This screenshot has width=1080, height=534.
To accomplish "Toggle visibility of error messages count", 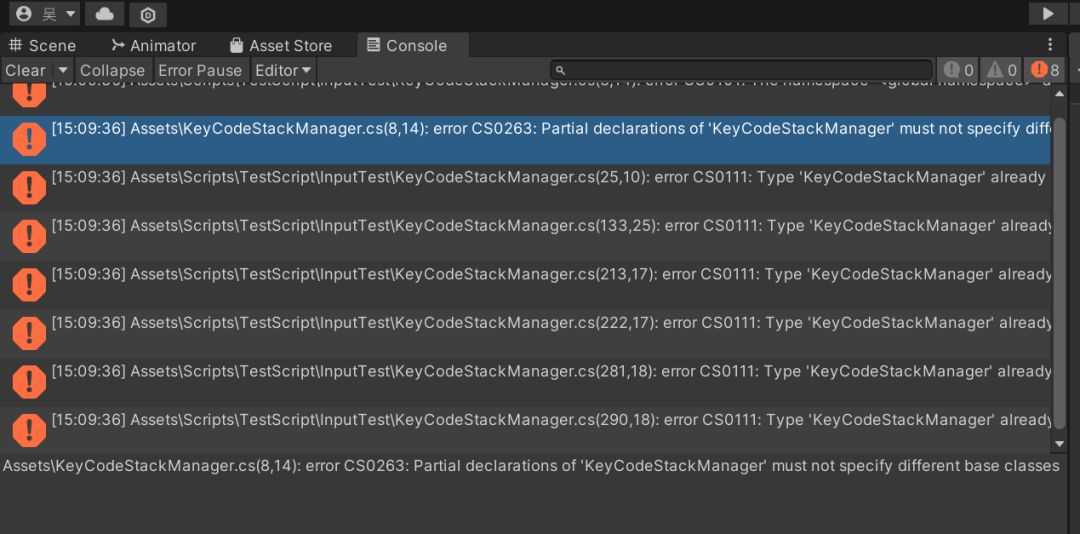I will tap(1045, 70).
